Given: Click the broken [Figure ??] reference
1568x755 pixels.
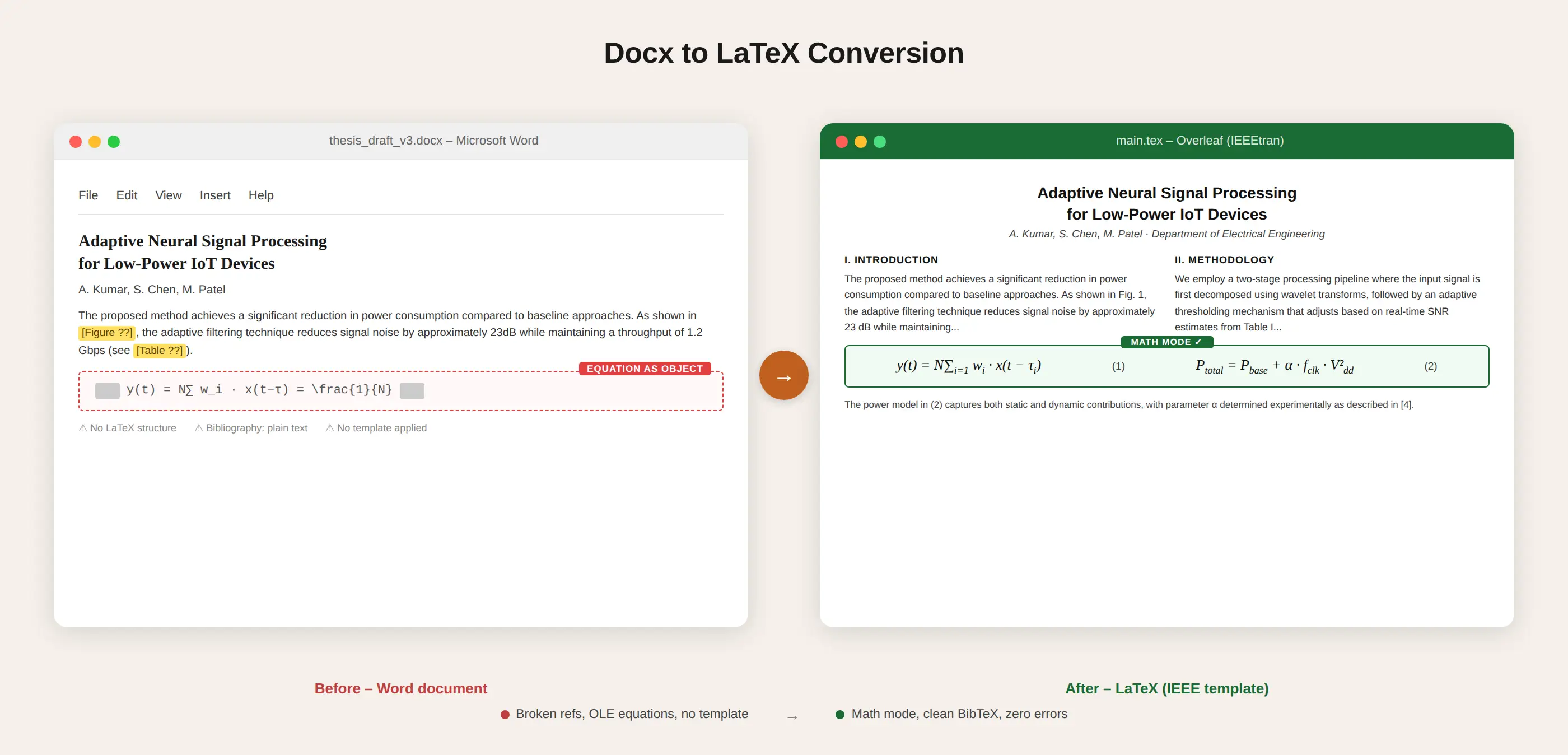Looking at the screenshot, I should pyautogui.click(x=106, y=333).
